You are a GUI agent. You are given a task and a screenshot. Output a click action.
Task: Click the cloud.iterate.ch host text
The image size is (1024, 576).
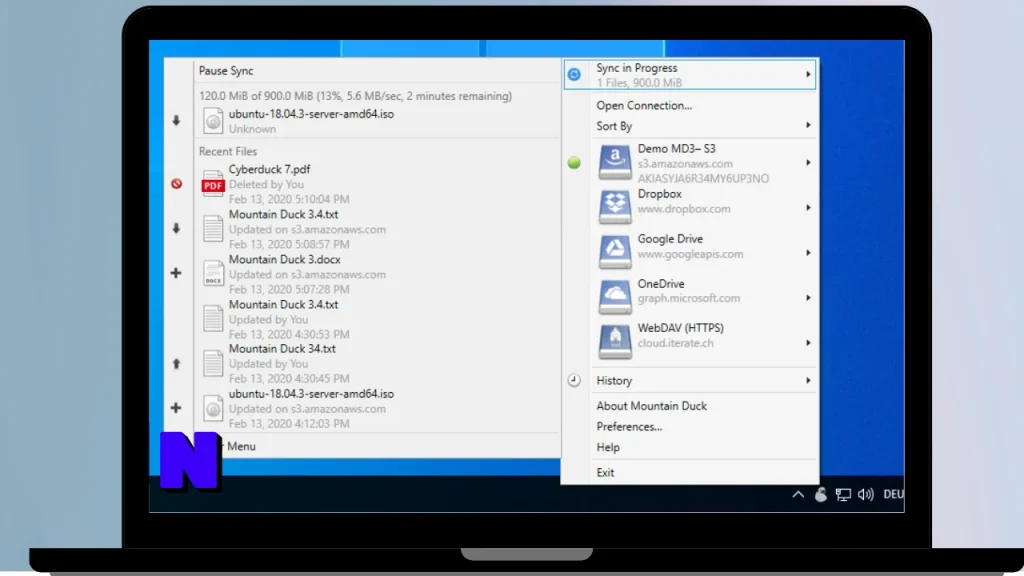click(x=675, y=343)
